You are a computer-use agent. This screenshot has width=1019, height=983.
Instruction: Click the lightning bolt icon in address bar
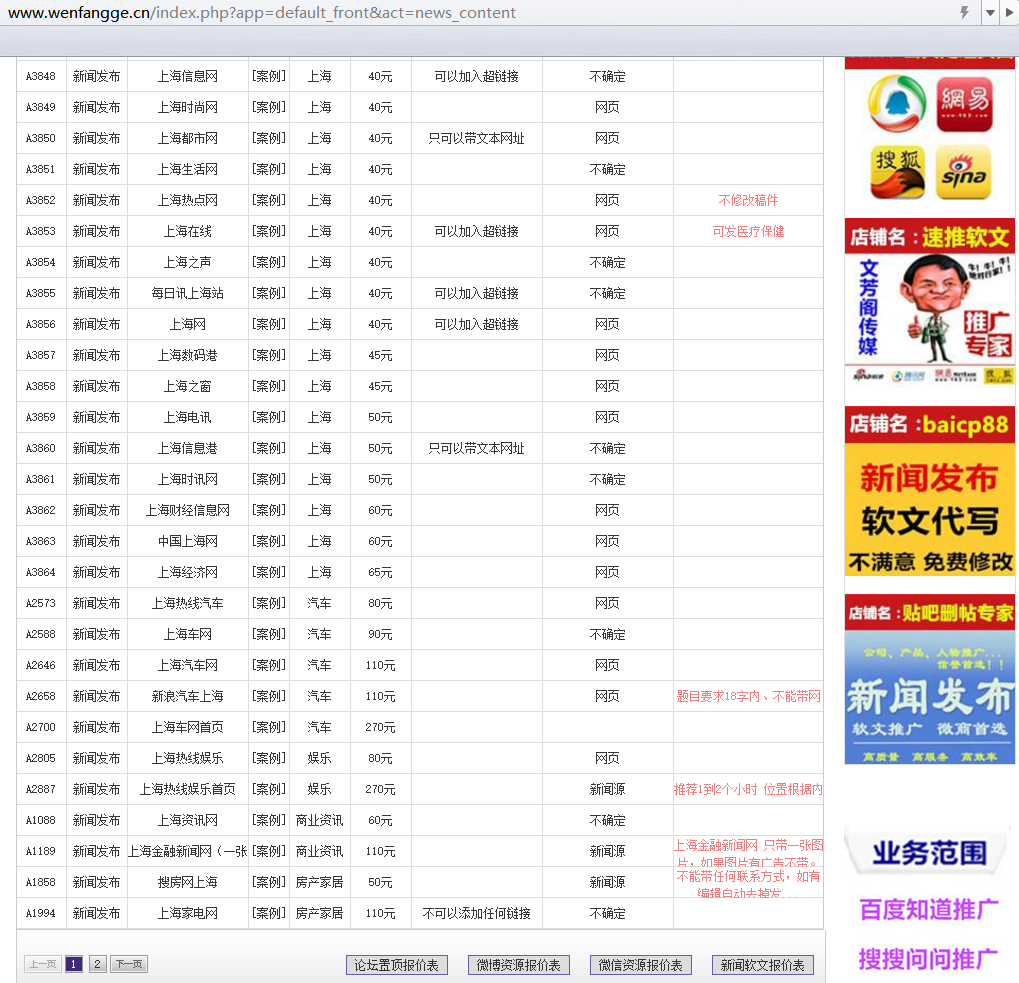pyautogui.click(x=964, y=13)
